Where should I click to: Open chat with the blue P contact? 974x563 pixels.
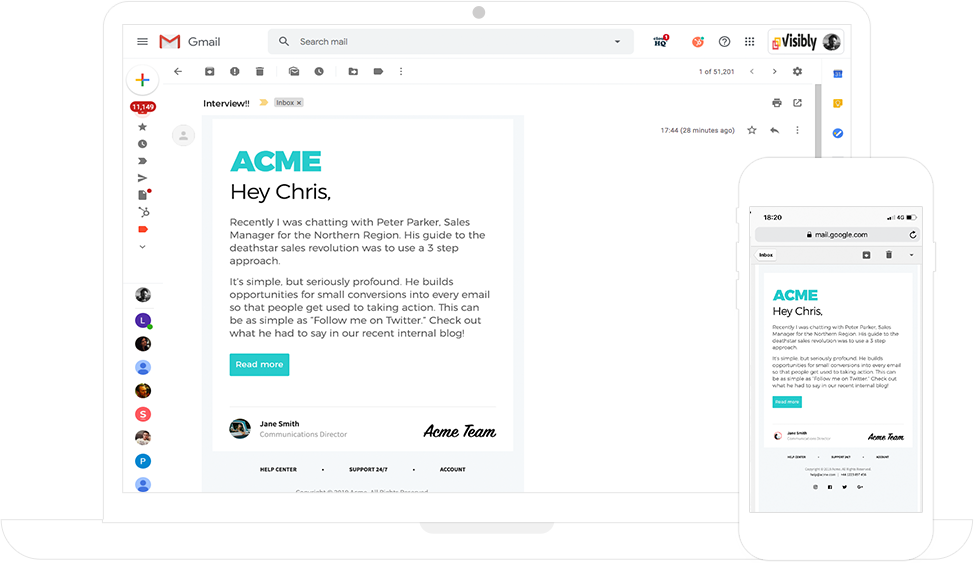click(143, 461)
